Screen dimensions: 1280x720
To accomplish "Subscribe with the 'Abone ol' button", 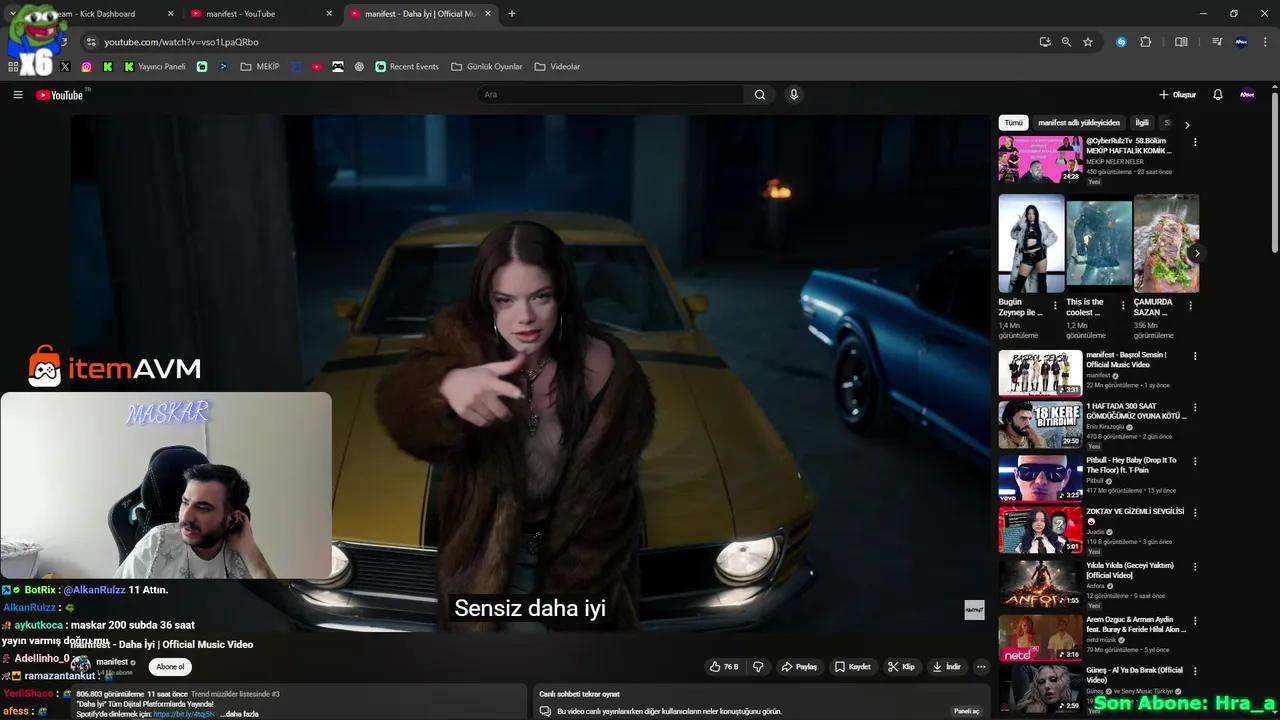I will [170, 667].
